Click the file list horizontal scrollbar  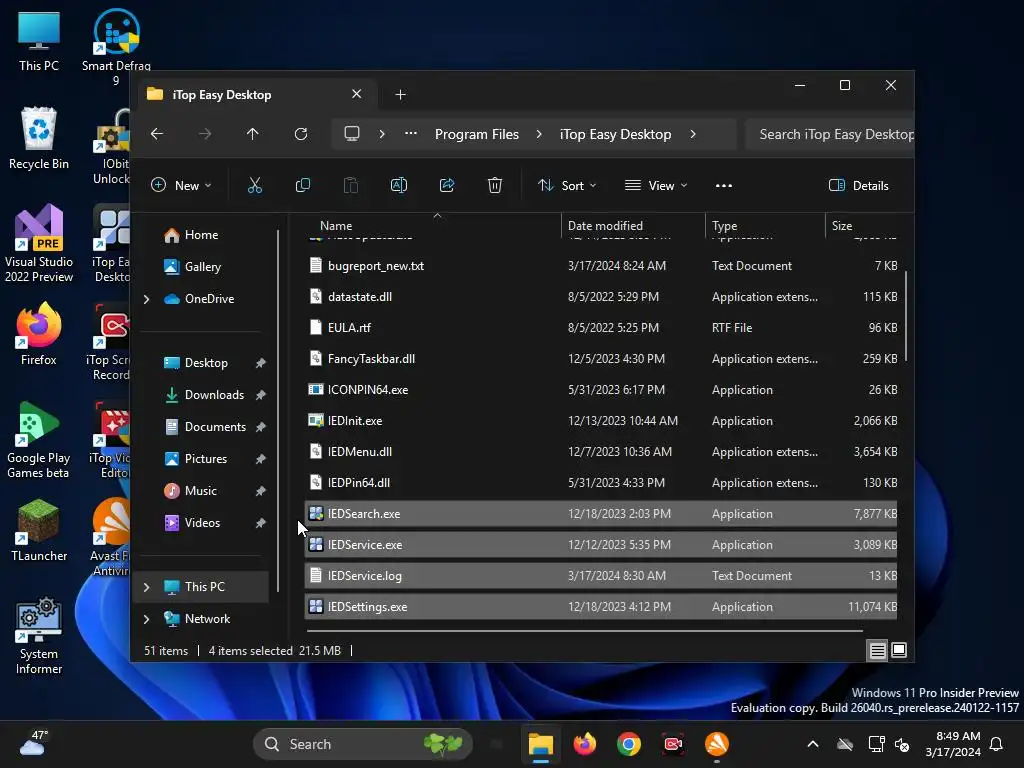(x=584, y=631)
